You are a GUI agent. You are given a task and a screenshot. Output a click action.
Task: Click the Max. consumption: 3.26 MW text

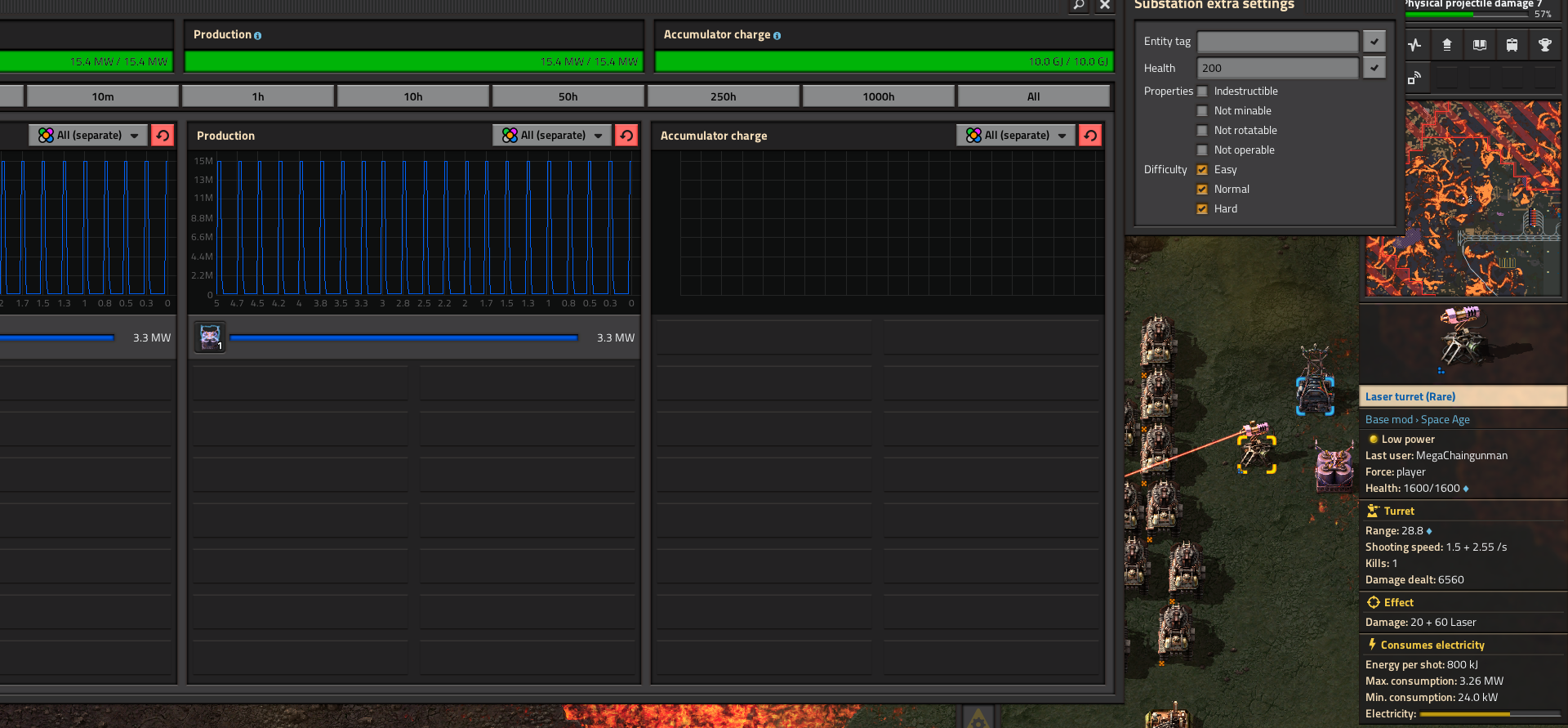pos(1434,681)
